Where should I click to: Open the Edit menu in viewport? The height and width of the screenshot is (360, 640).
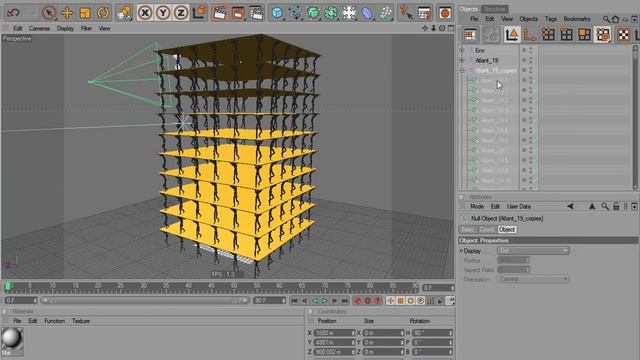18,29
